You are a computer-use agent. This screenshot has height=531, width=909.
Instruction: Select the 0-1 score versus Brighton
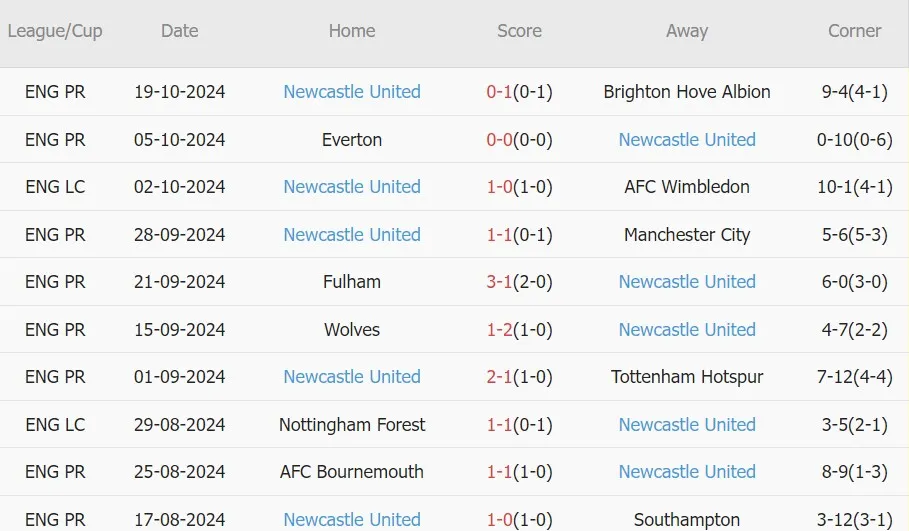click(499, 92)
